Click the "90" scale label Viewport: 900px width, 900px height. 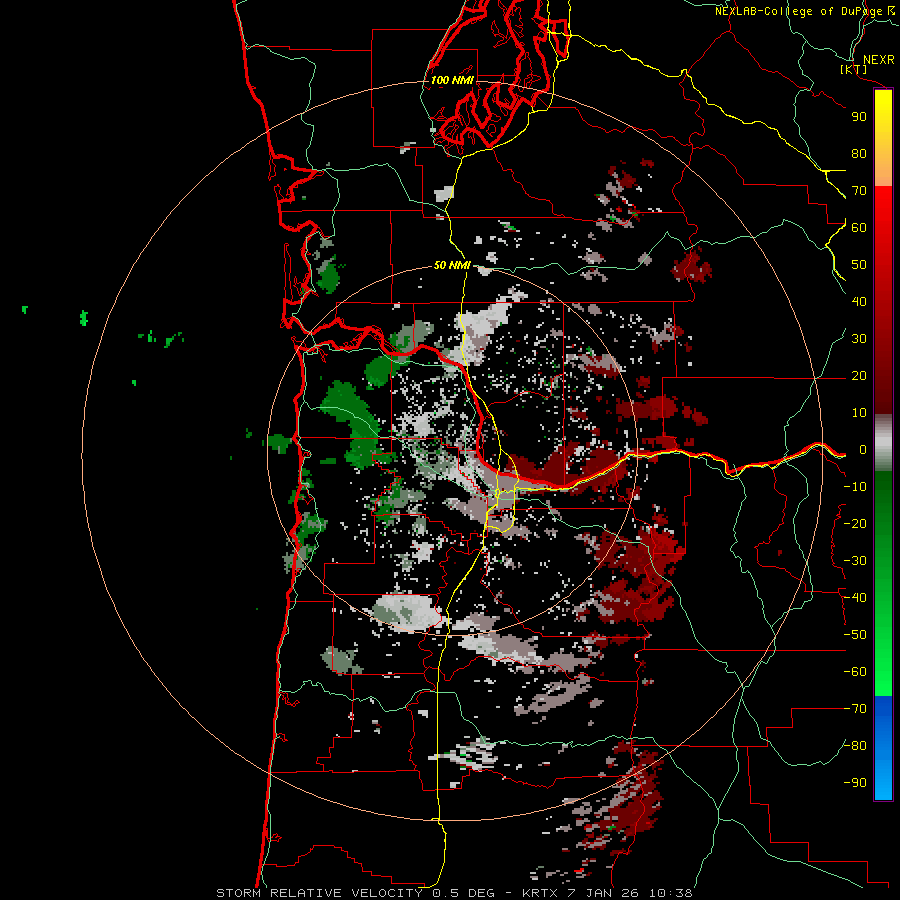pyautogui.click(x=859, y=117)
